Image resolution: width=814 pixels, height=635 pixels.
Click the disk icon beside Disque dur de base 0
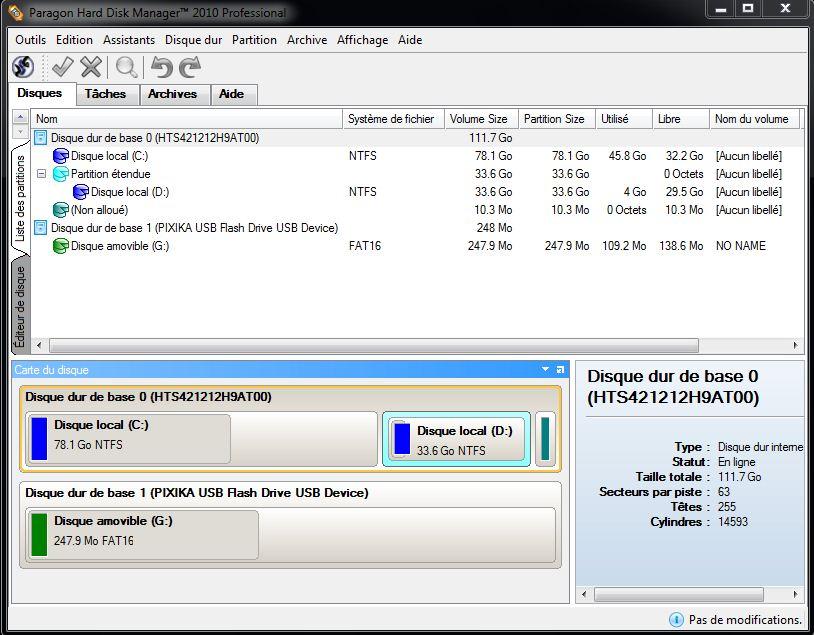40,138
